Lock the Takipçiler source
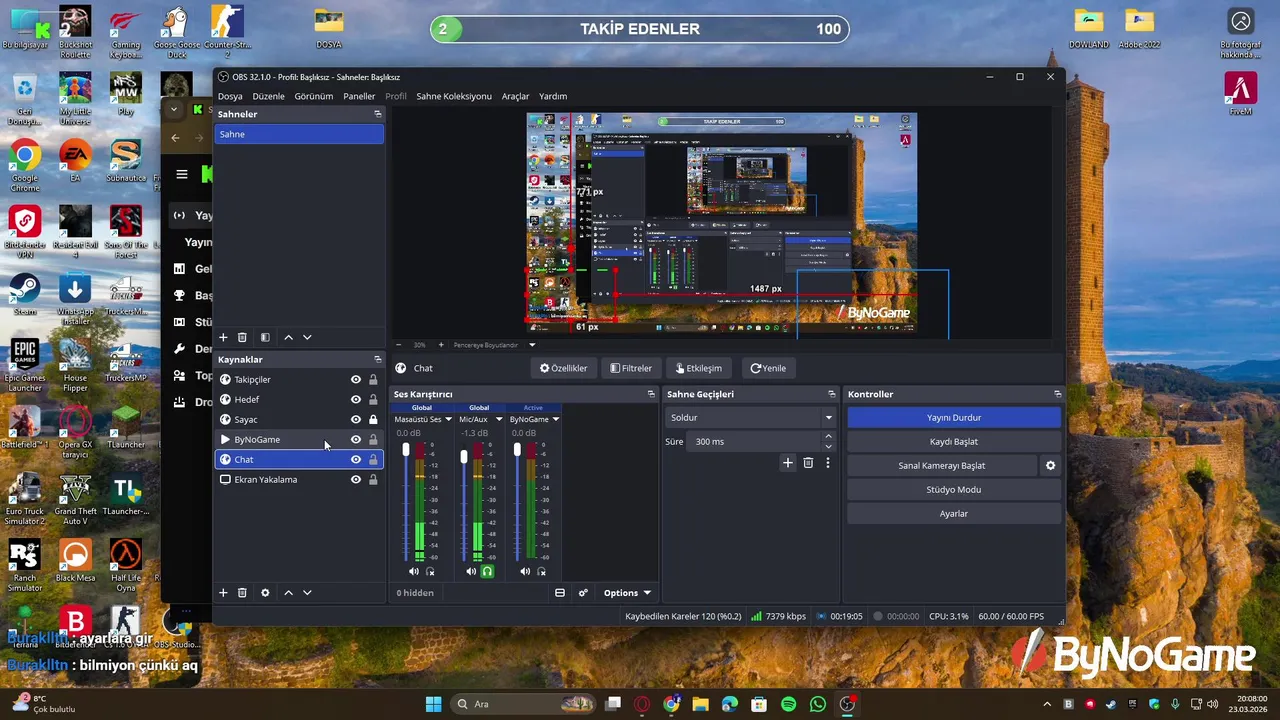Image resolution: width=1280 pixels, height=720 pixels. click(x=373, y=380)
